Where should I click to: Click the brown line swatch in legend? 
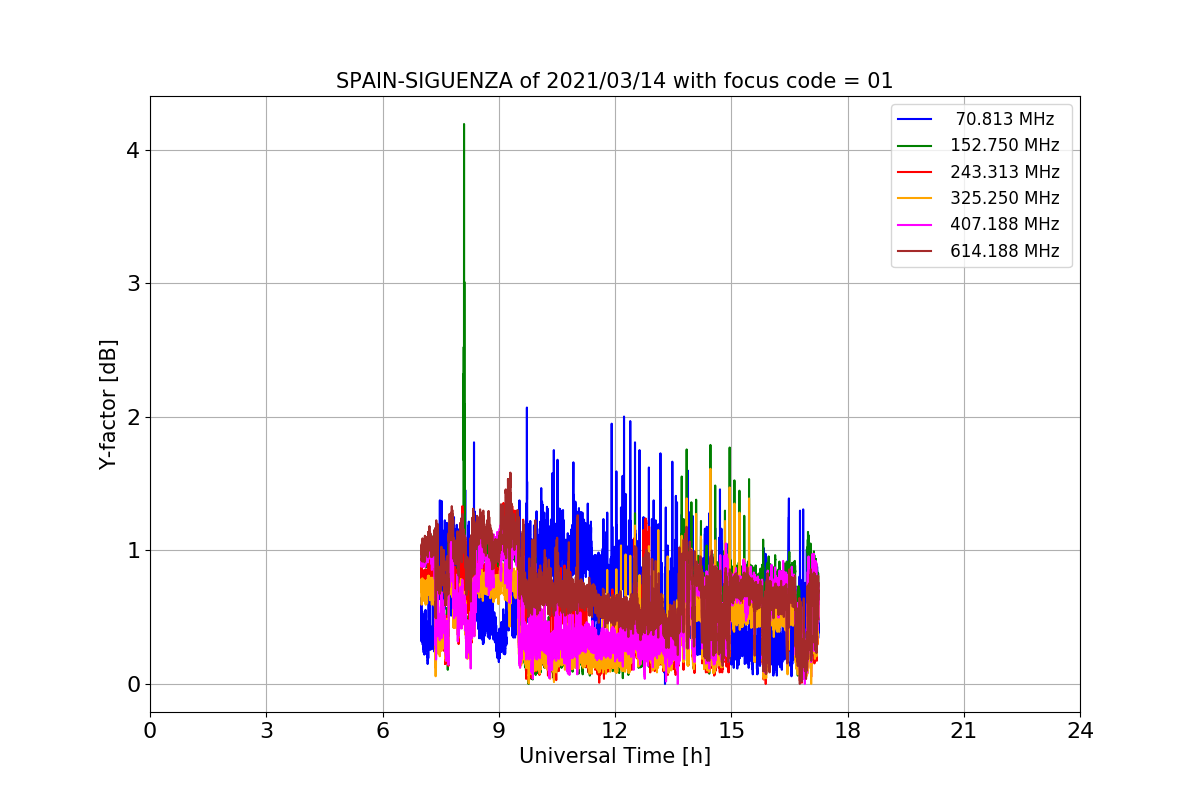pos(915,251)
